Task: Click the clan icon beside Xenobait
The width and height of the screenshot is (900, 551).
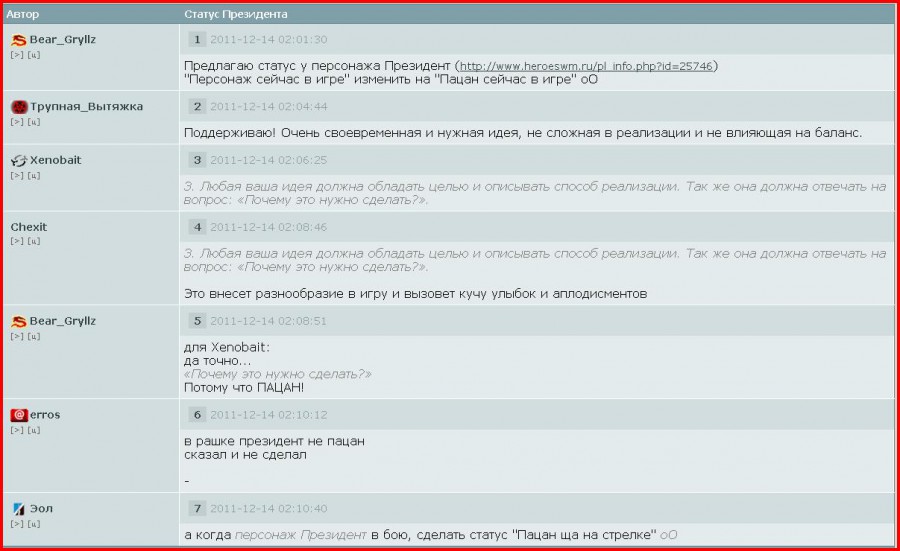Action: point(19,161)
